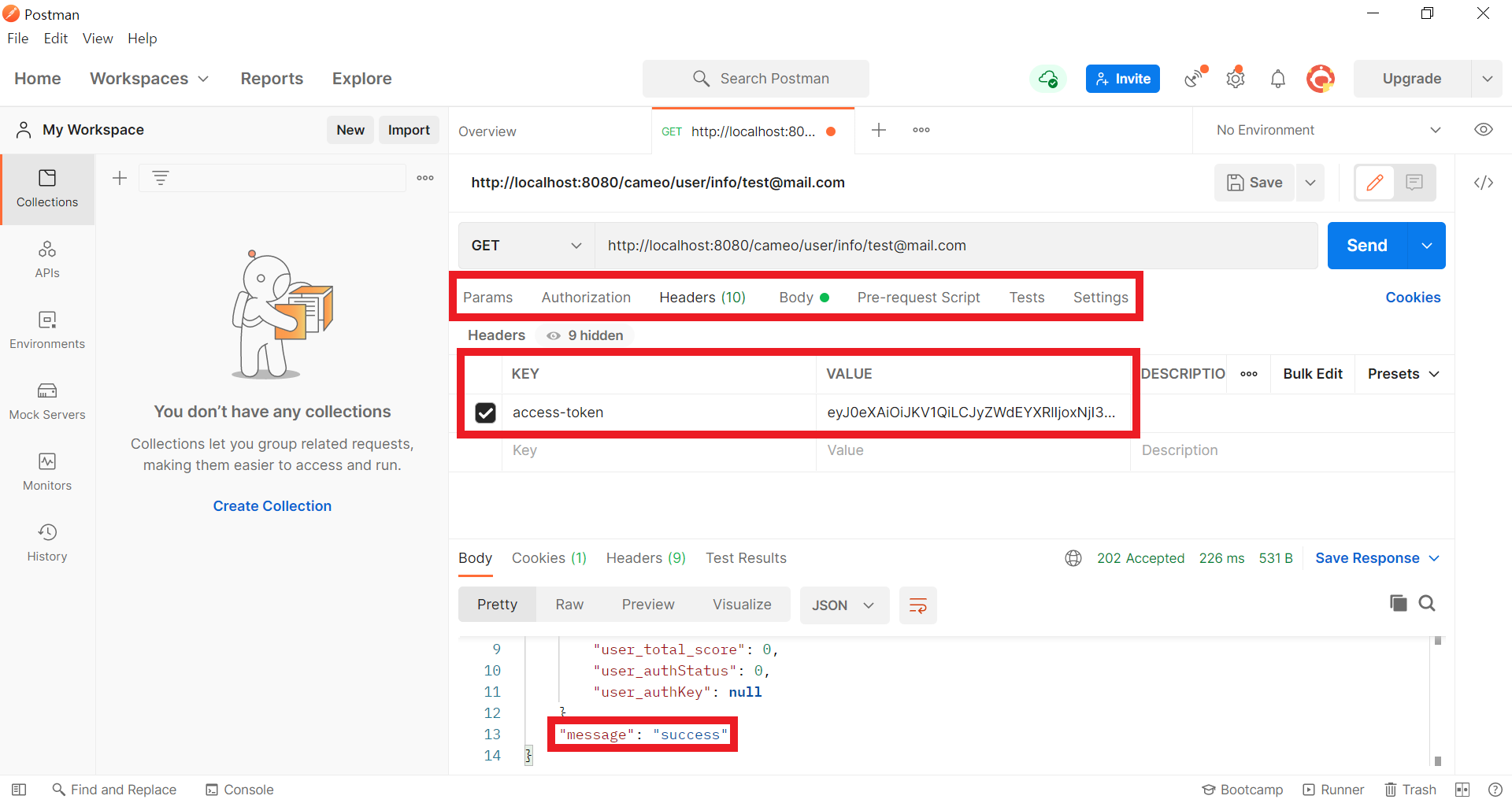The width and height of the screenshot is (1512, 803).
Task: Open the Console from status bar
Action: 239,790
